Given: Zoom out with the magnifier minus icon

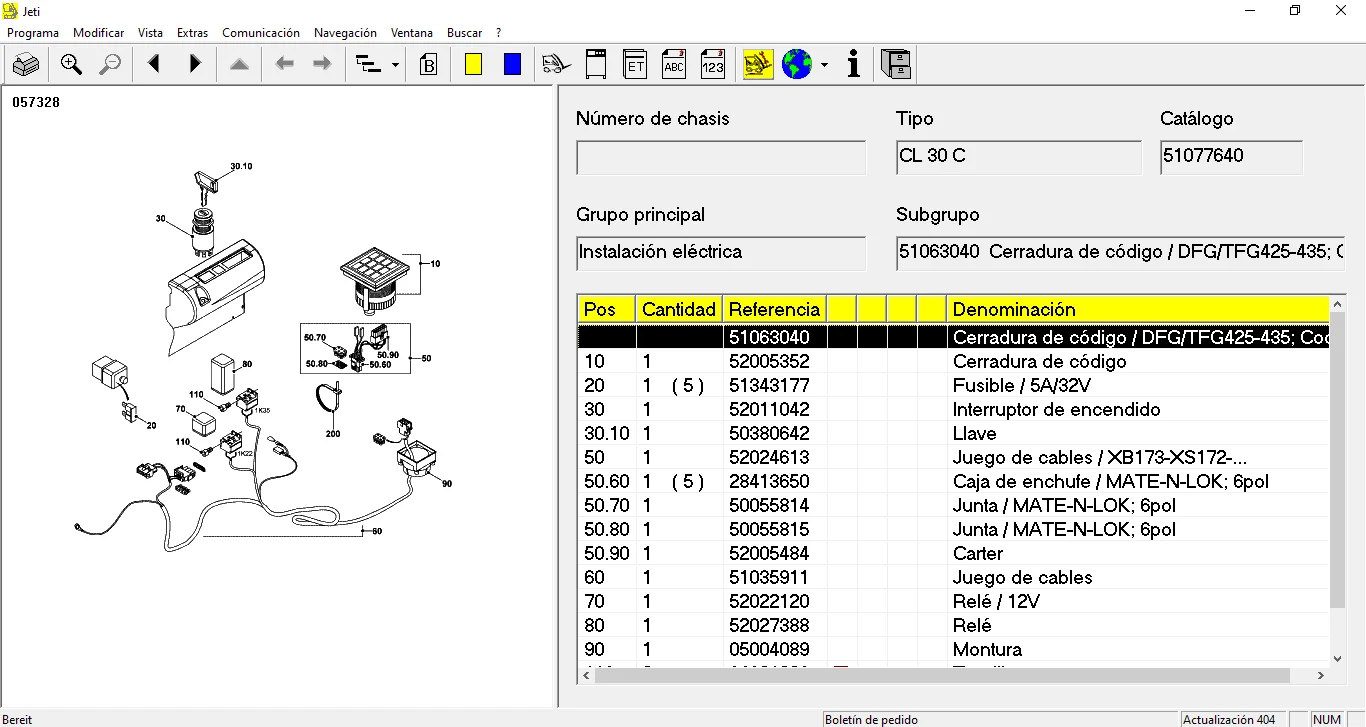Looking at the screenshot, I should pos(110,65).
